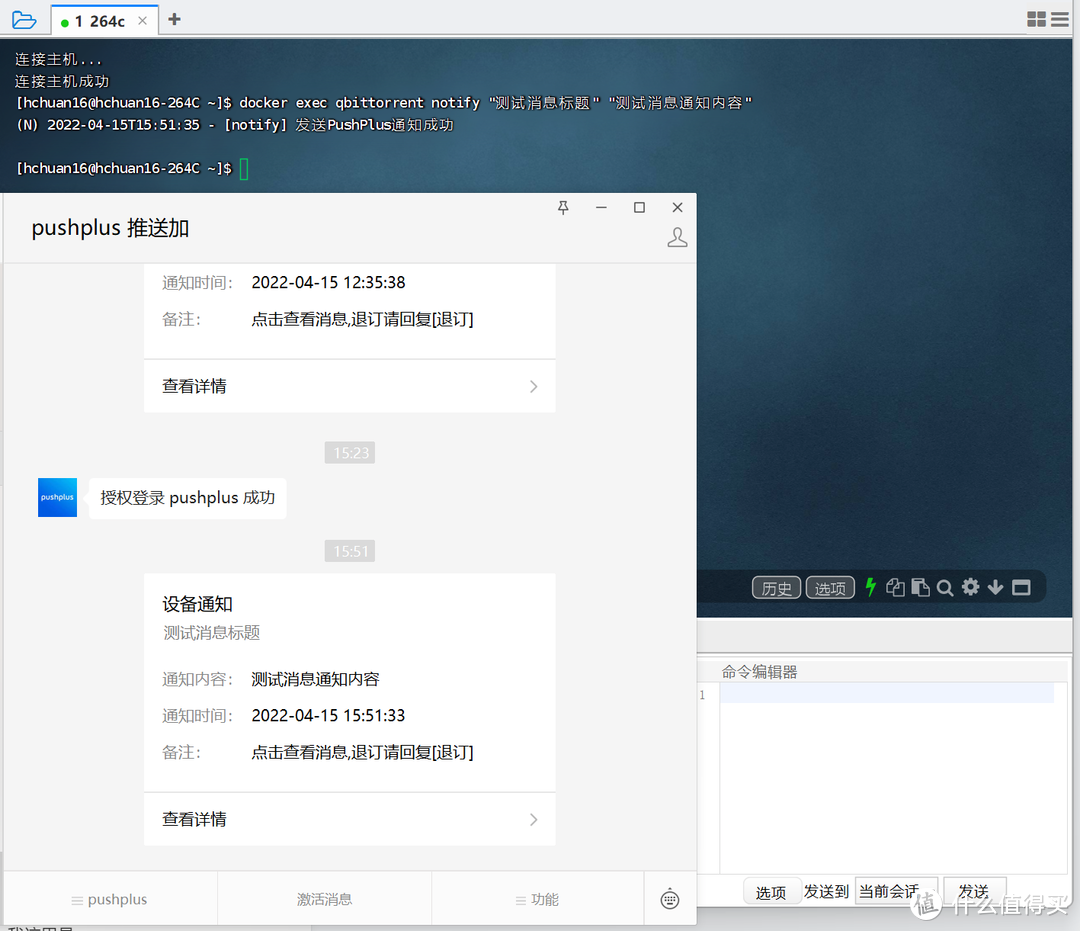Viewport: 1080px width, 931px height.
Task: Pin the pushplus chat window on top
Action: click(x=563, y=207)
